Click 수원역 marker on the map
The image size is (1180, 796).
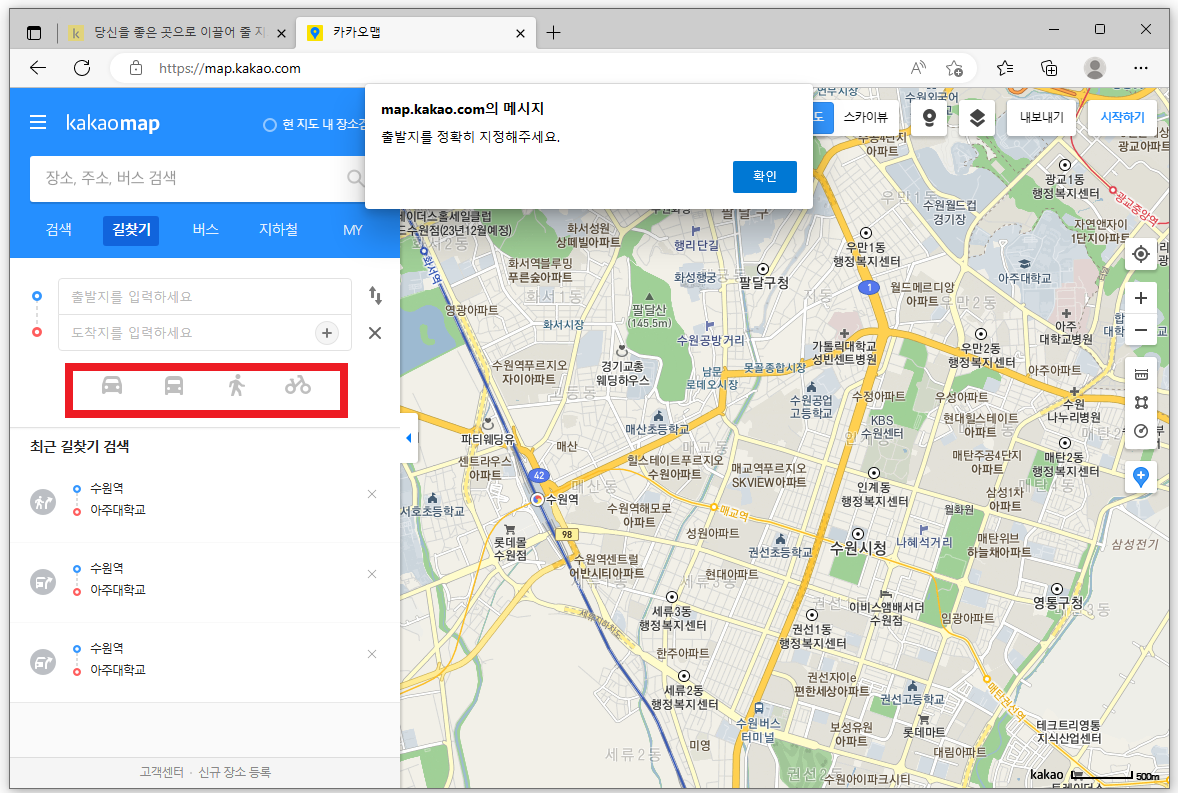click(x=537, y=499)
